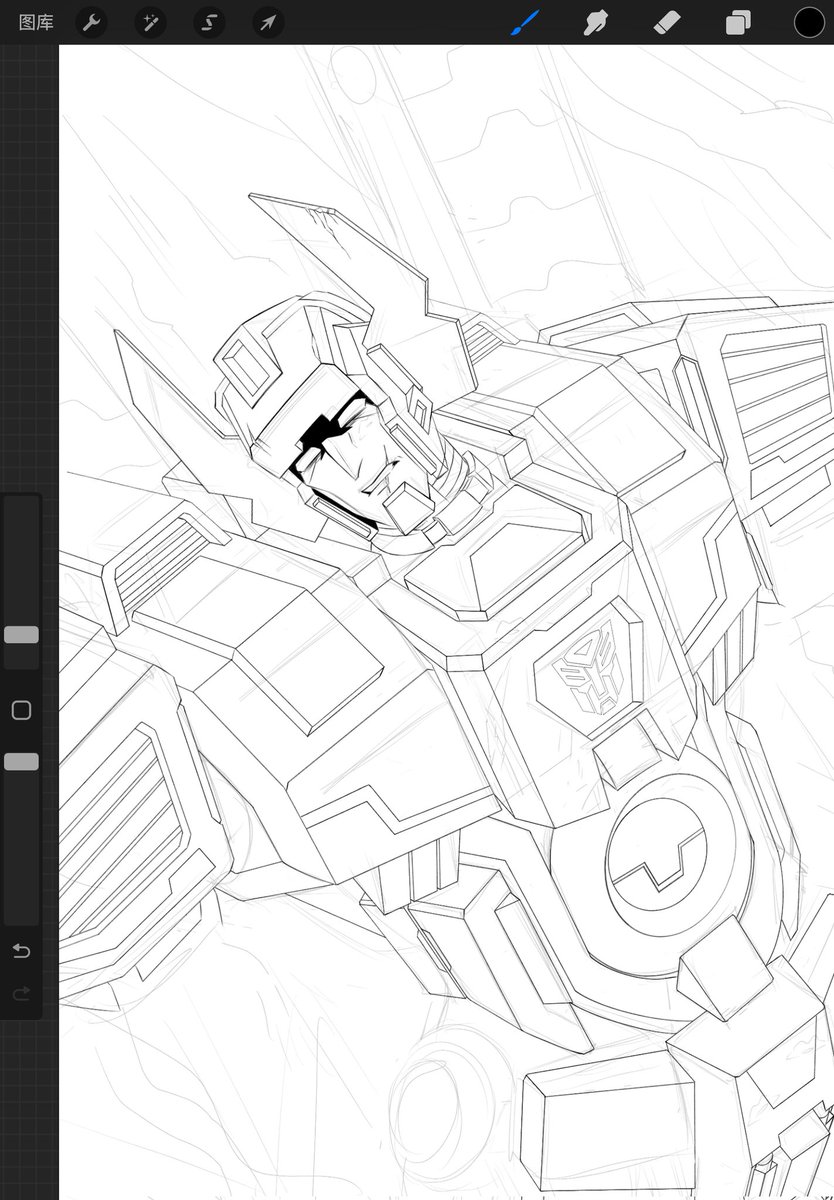The image size is (834, 1200).
Task: Undo the last stroke
Action: click(x=21, y=950)
